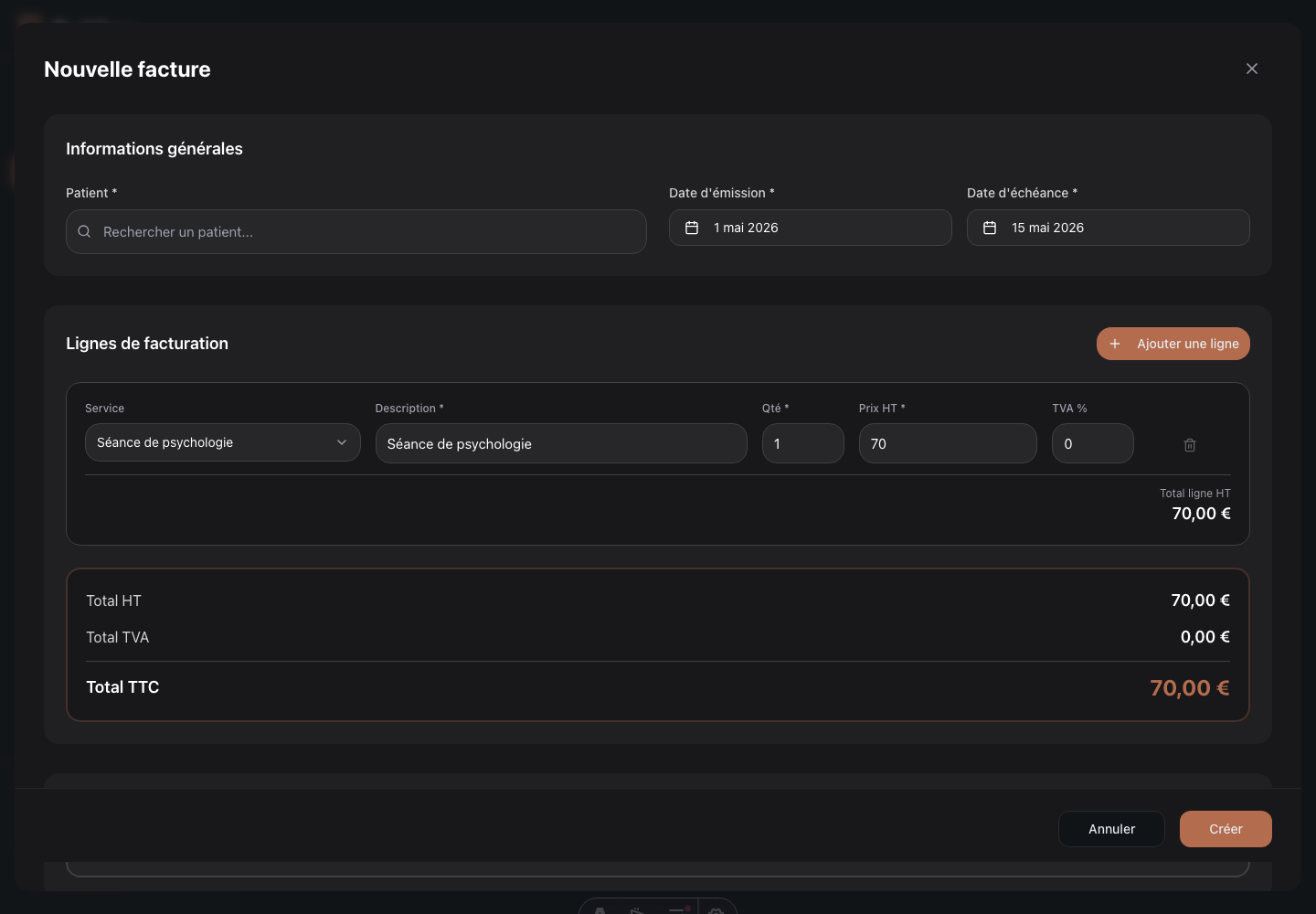Viewport: 1316px width, 914px height.
Task: Click the Annuler button
Action: (1111, 829)
